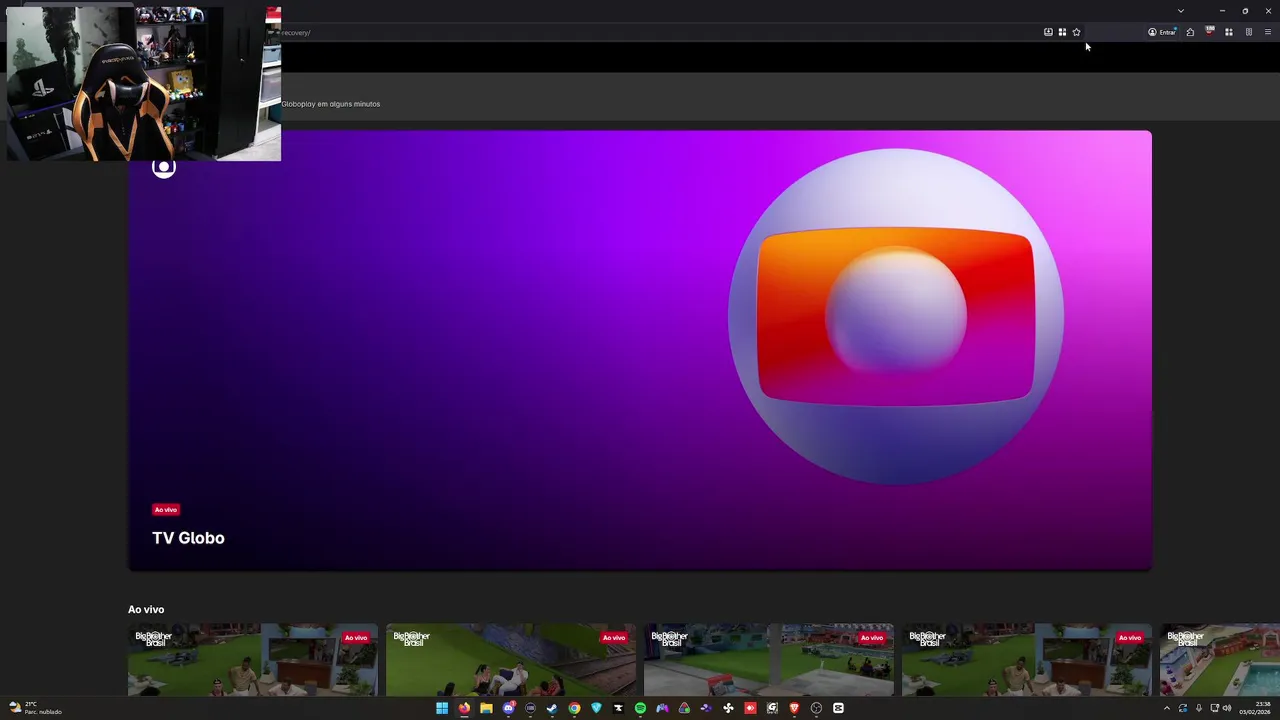This screenshot has width=1280, height=720.
Task: Open the third Big Brother Brasil live thumbnail
Action: pos(769,660)
